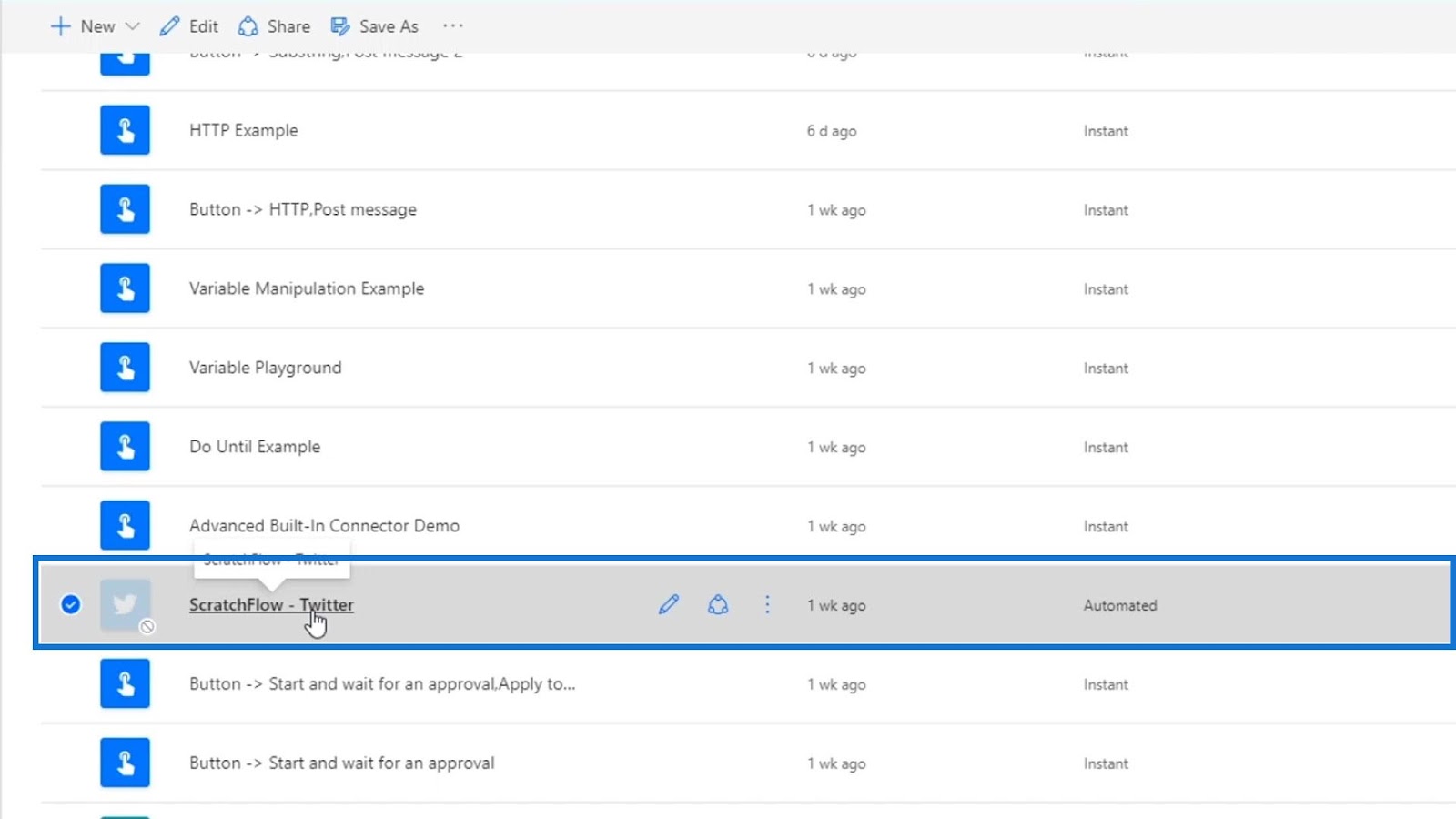Click the New plus button
The image size is (1456, 819).
(82, 26)
